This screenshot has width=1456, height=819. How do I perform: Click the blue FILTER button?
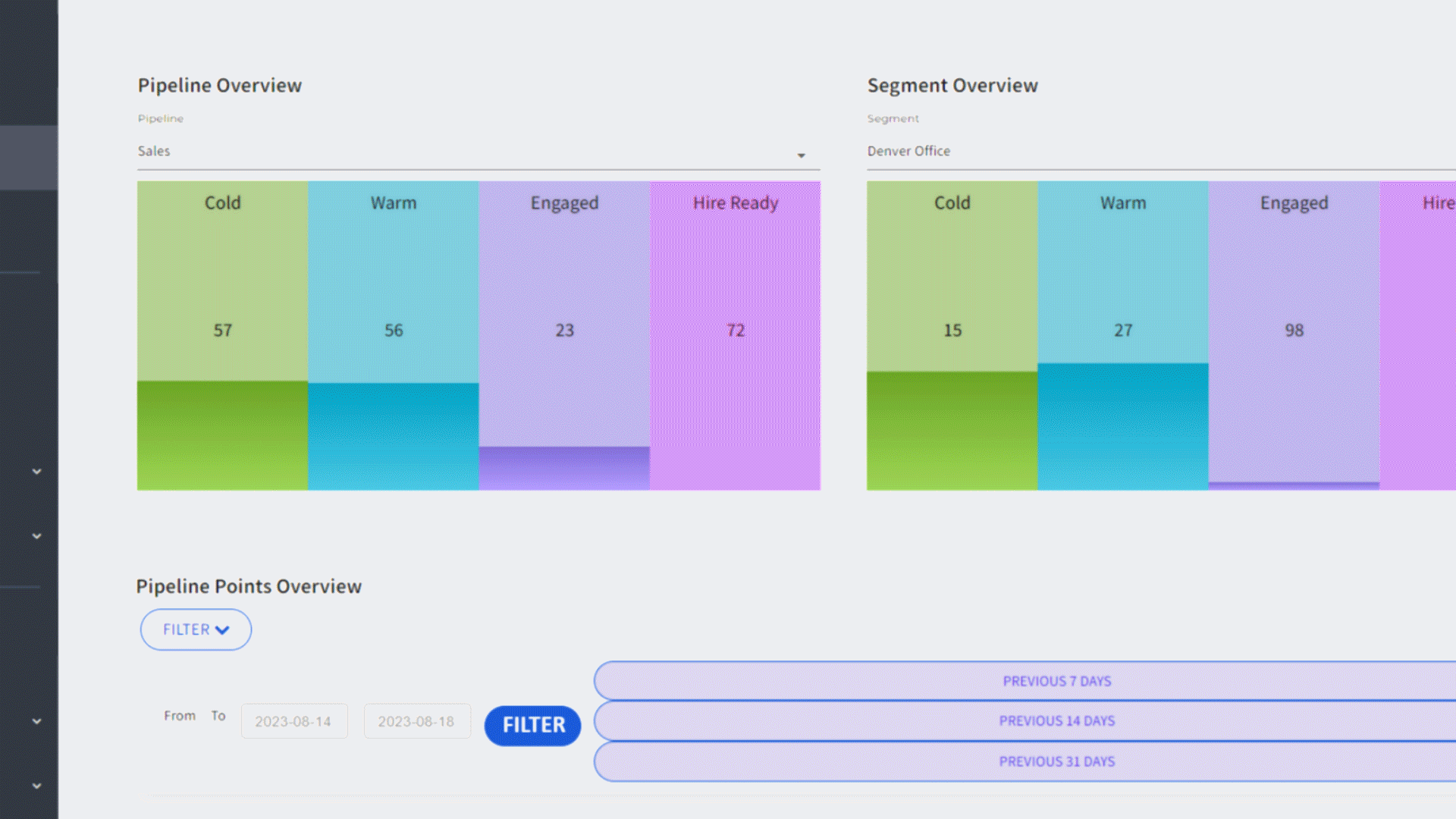point(532,725)
